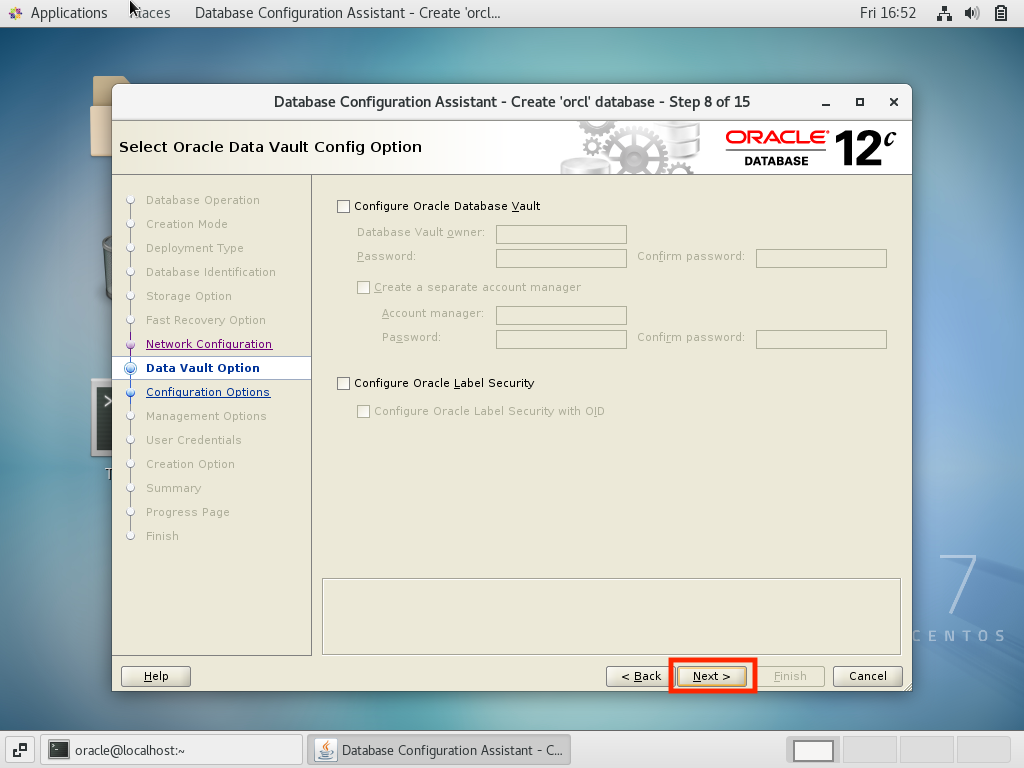This screenshot has width=1024, height=768.
Task: Jump to Configuration Options step
Action: (x=208, y=392)
